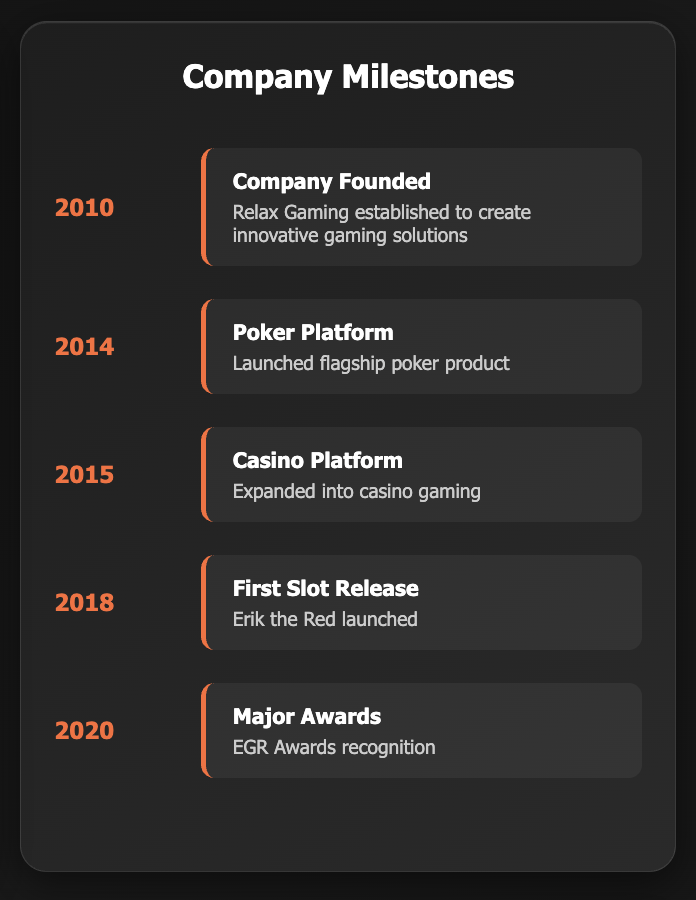The height and width of the screenshot is (900, 696).
Task: Click orange accent bar of First Slot Release card
Action: [x=204, y=603]
